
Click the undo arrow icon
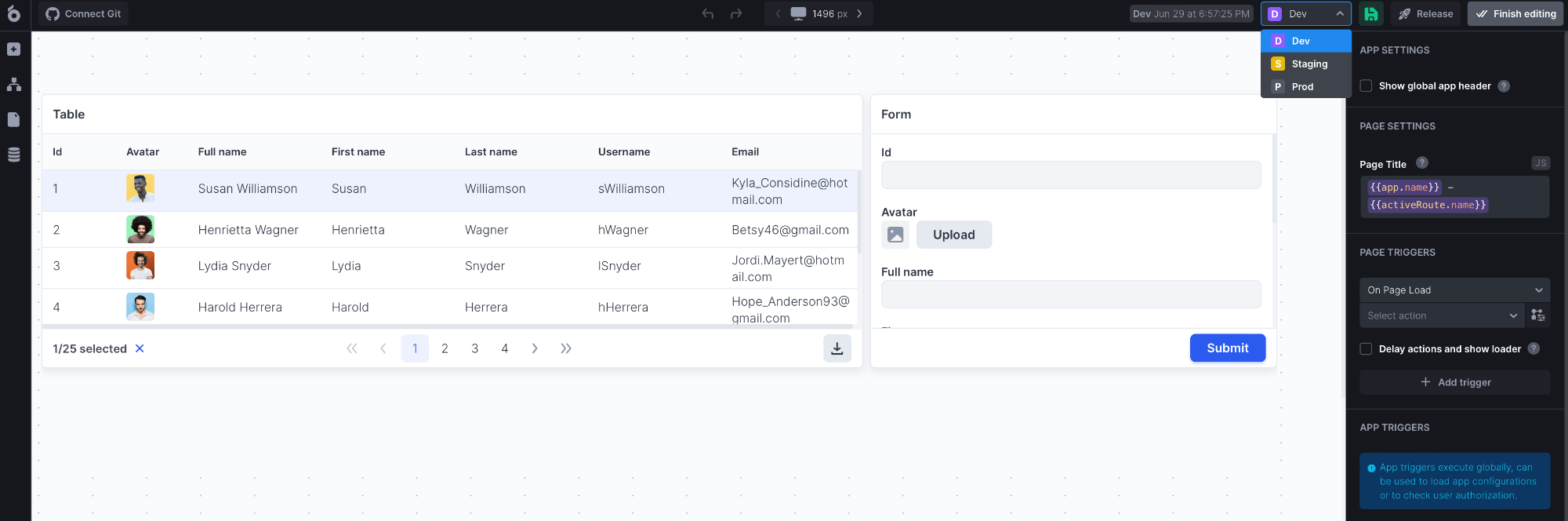(708, 13)
